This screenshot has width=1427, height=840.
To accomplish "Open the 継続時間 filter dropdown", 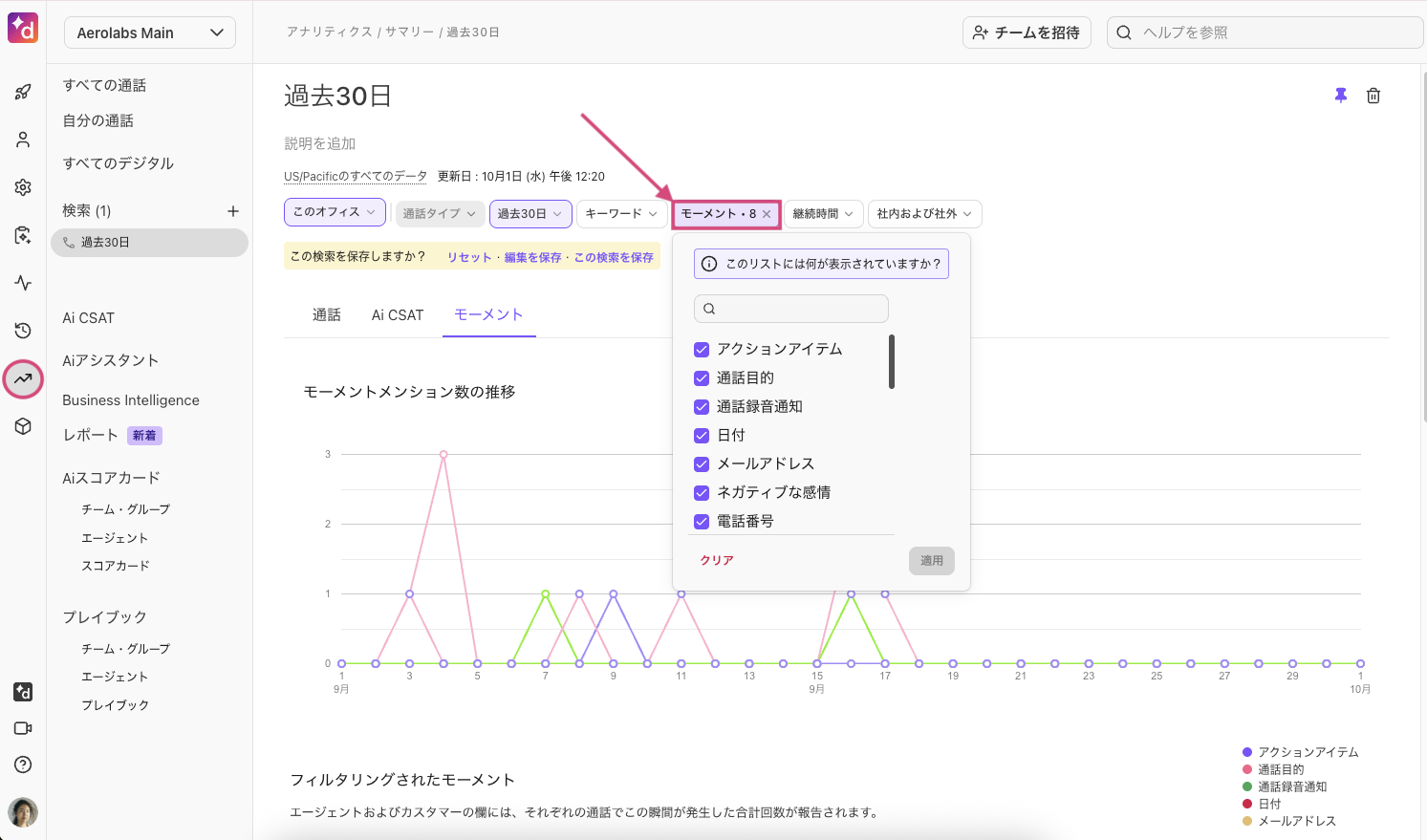I will click(823, 214).
